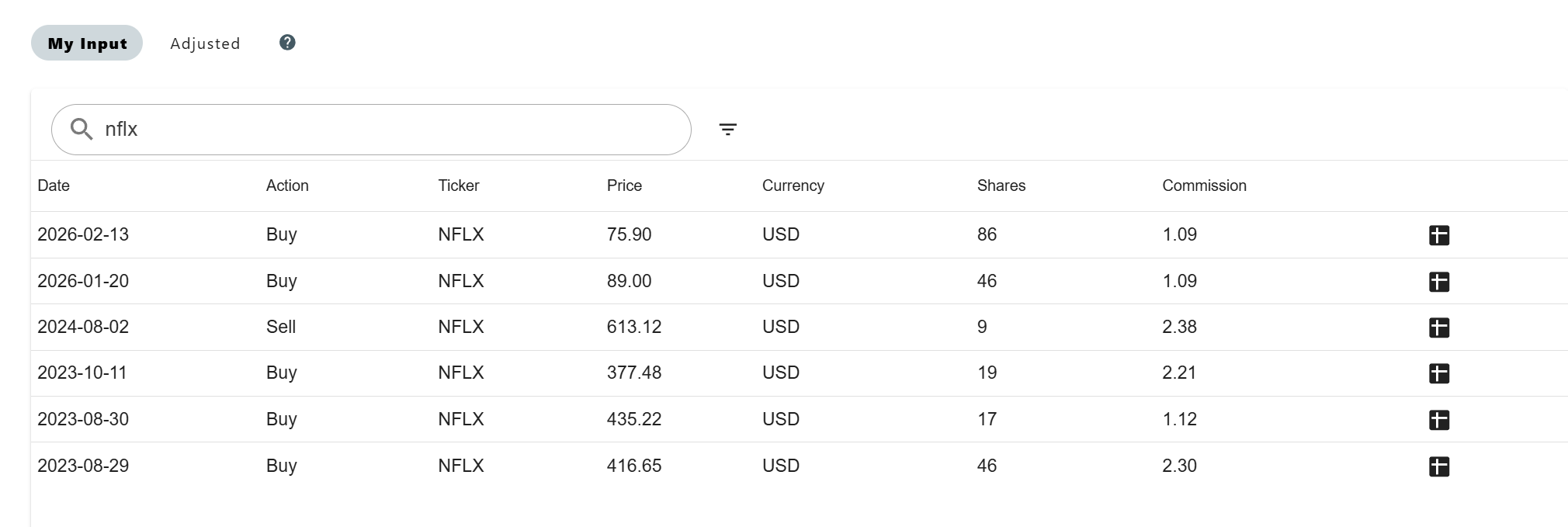The image size is (1568, 527).
Task: Click the Currency column header
Action: (793, 185)
